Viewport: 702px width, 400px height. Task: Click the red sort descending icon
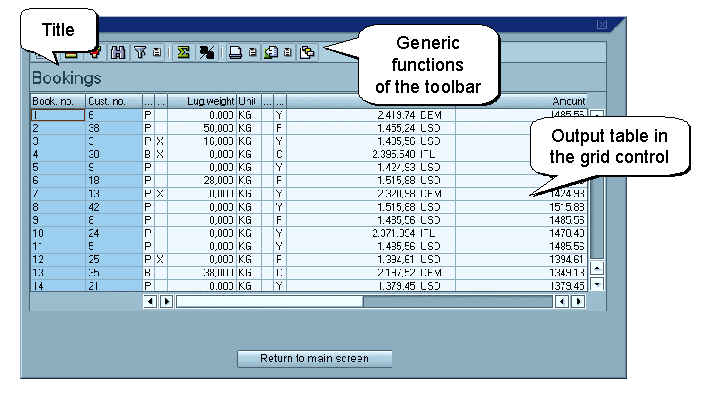[x=95, y=52]
